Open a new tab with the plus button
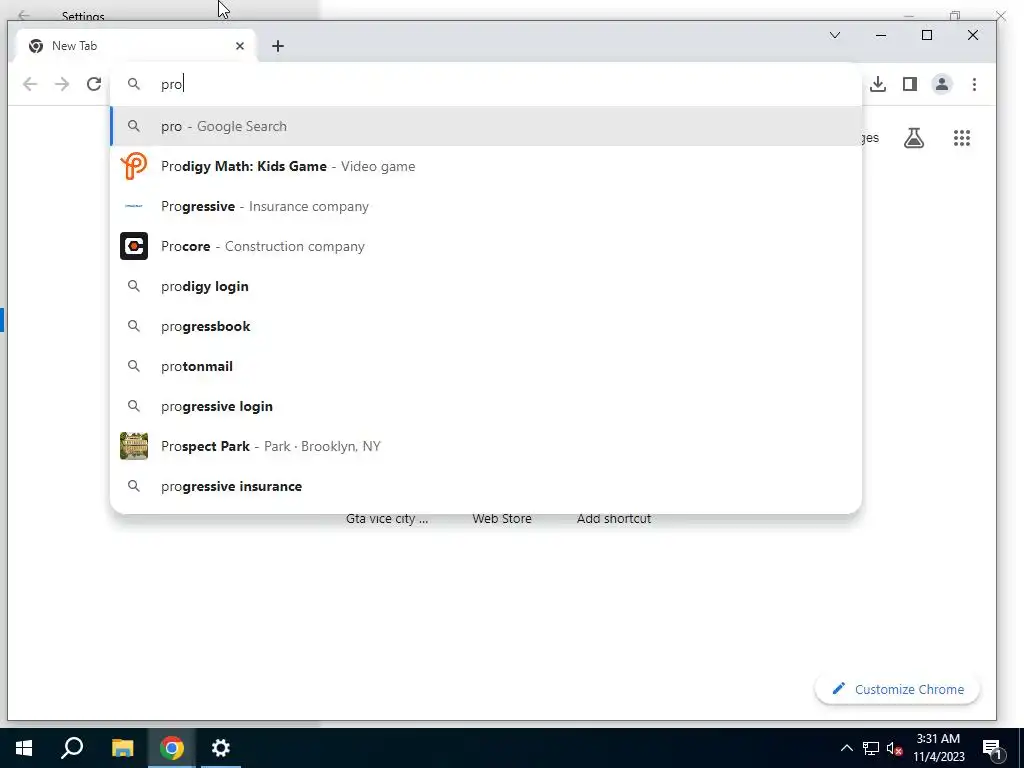 278,46
